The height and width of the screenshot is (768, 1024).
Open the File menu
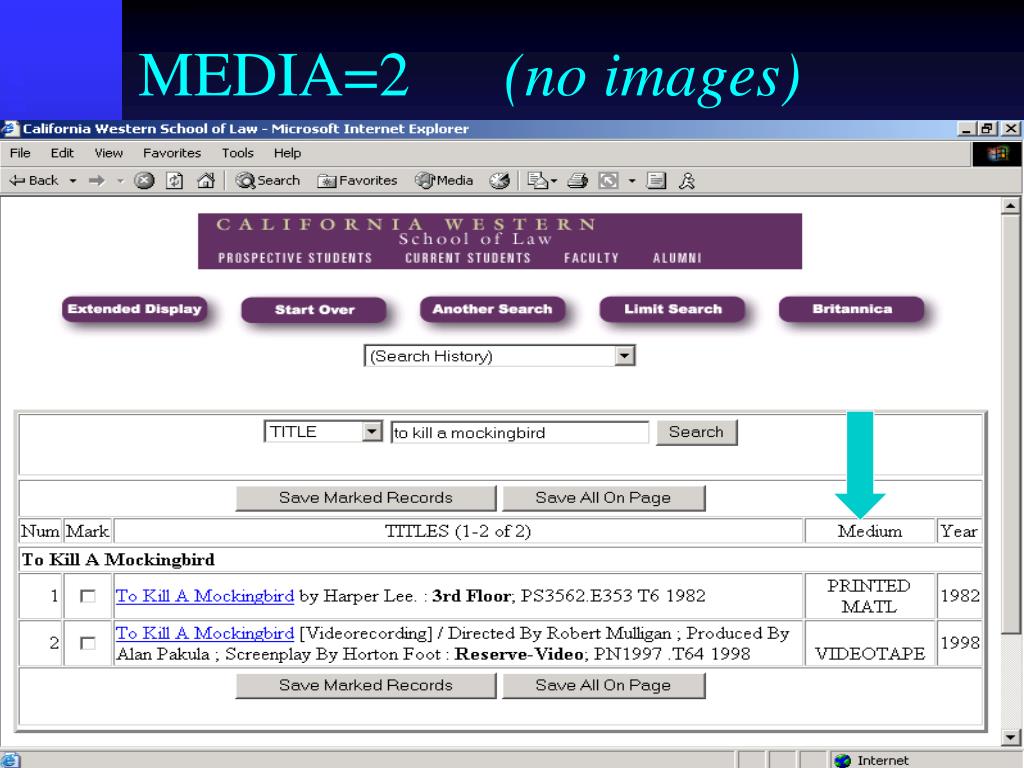[20, 153]
